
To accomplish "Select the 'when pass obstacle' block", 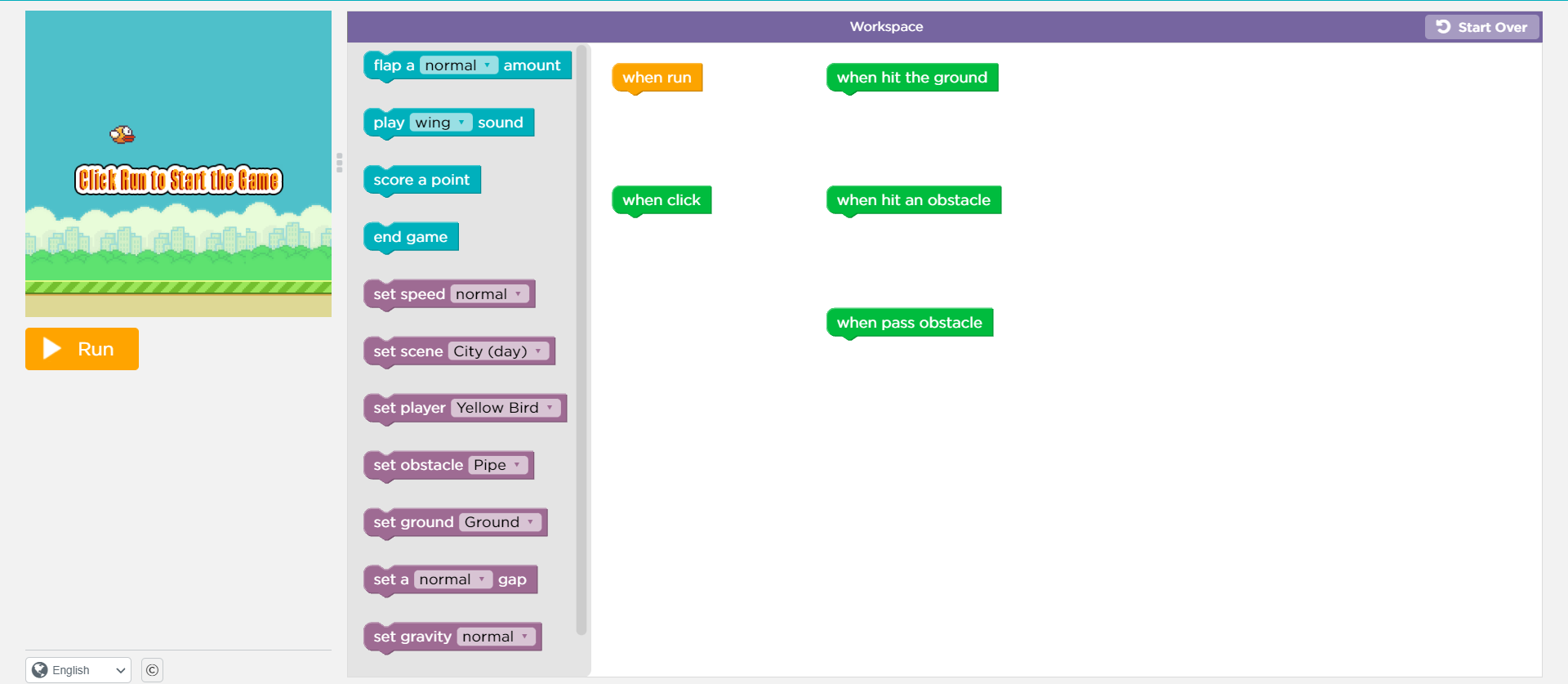I will coord(910,323).
